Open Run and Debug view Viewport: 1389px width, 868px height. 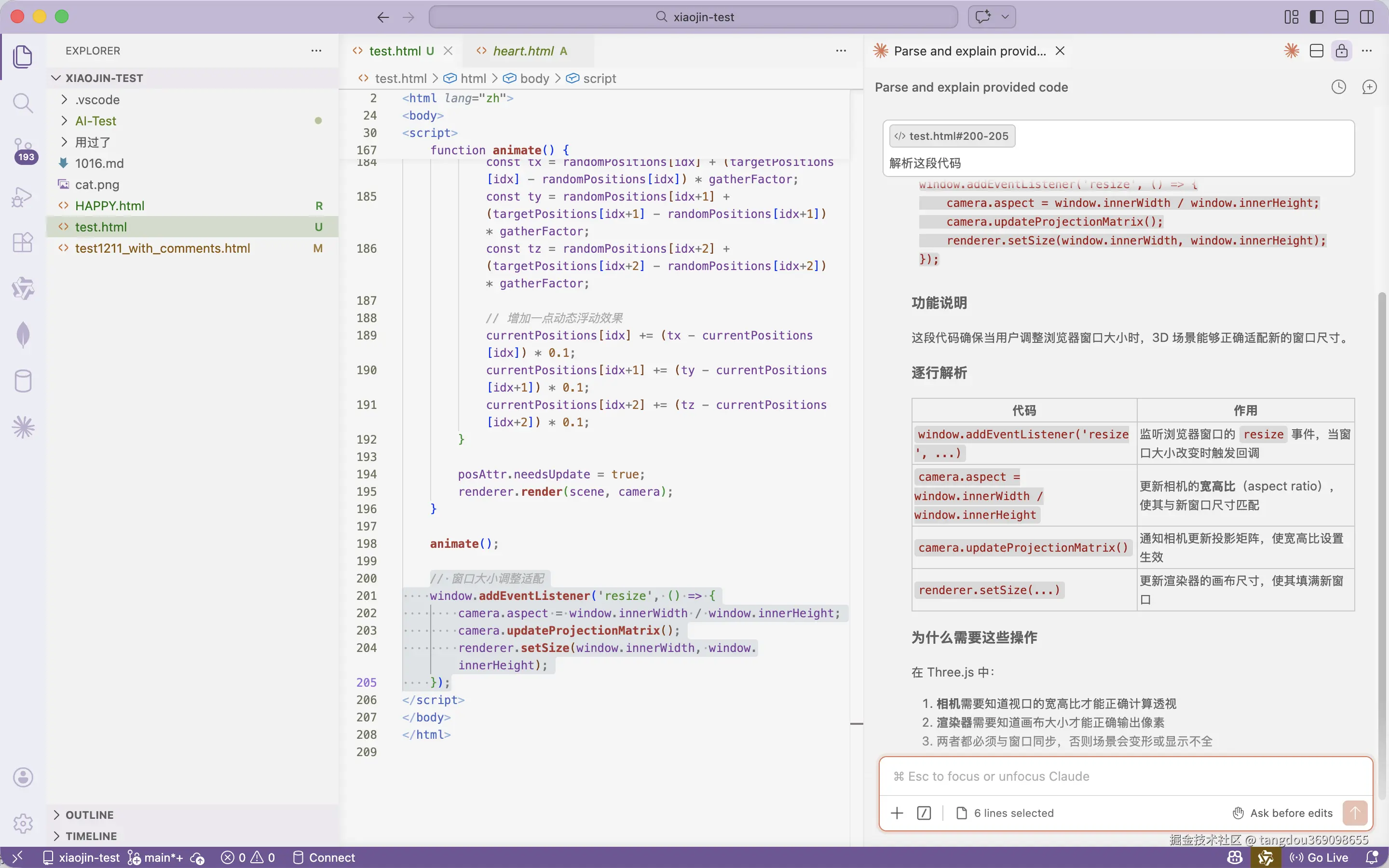23,197
